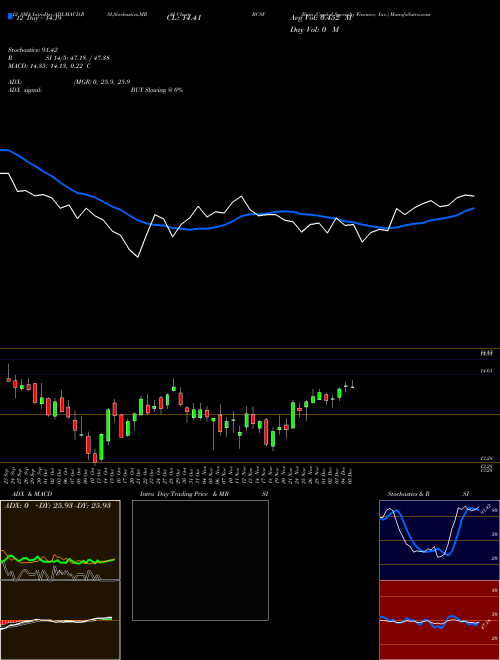Click the '91.42' label on Stochastics panel
Screen dimensions: 500x660
pyautogui.click(x=484, y=507)
